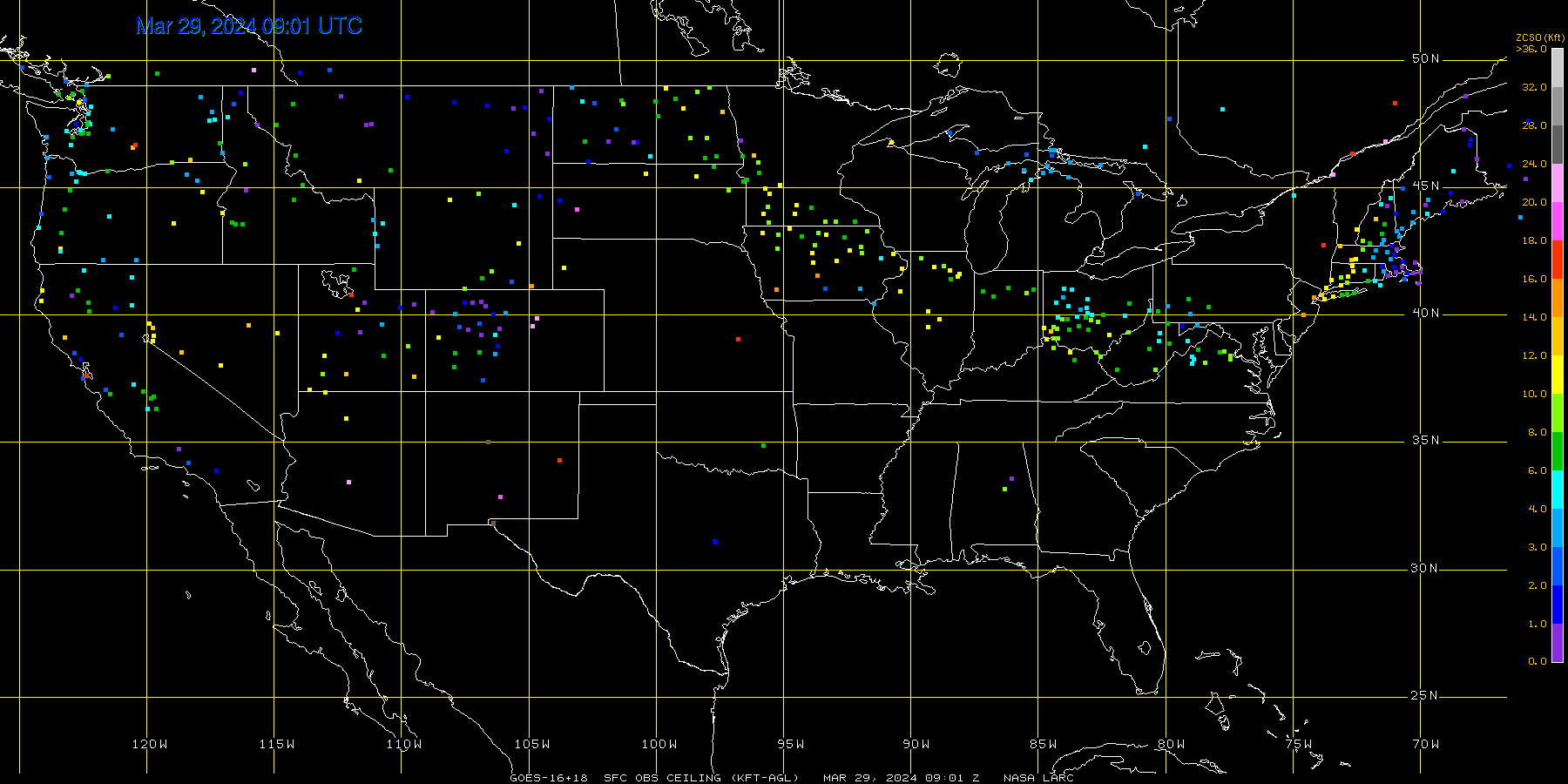Viewport: 1568px width, 784px height.
Task: Click the 'ZCSO (Kft)' legend heading
Action: pyautogui.click(x=1540, y=37)
